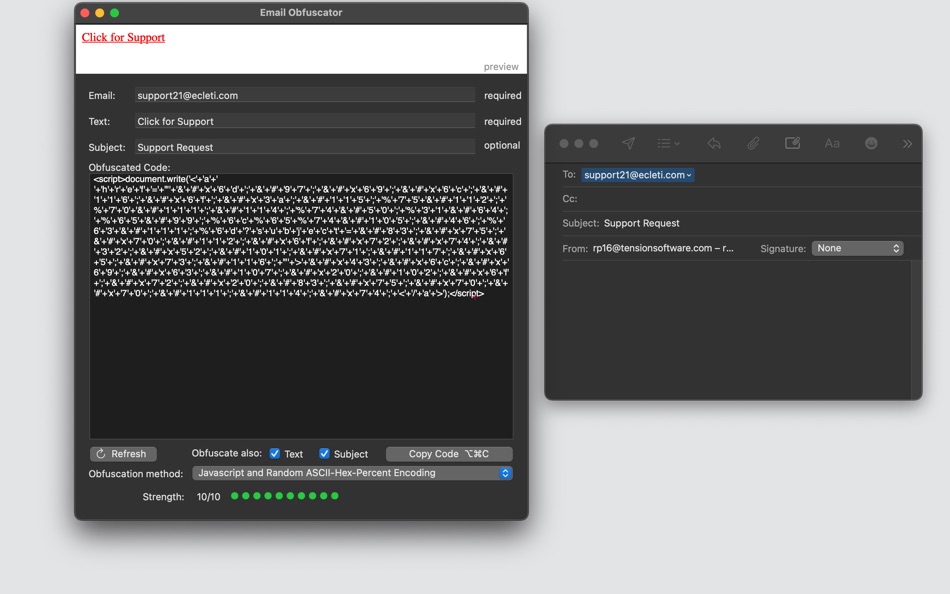This screenshot has height=594, width=950.
Task: Focus the Text input field
Action: [305, 121]
